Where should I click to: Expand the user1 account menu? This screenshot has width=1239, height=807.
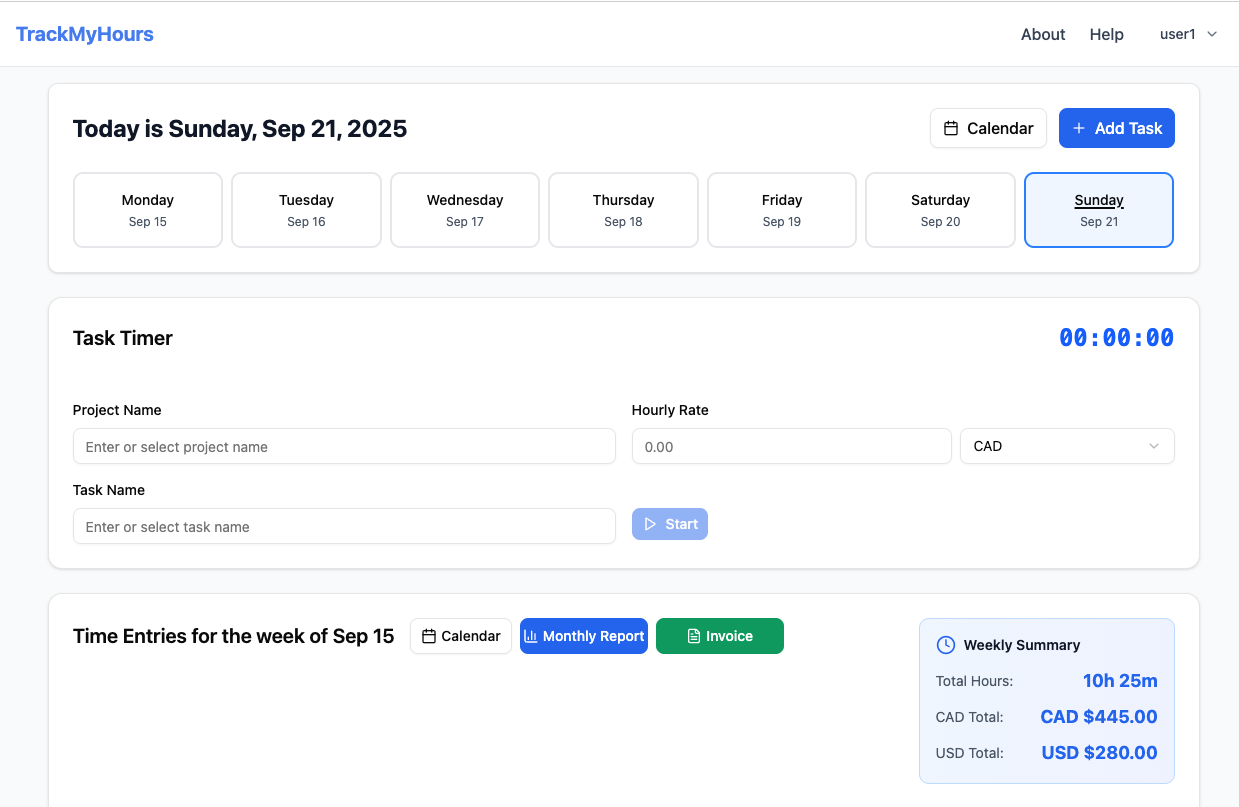1188,33
